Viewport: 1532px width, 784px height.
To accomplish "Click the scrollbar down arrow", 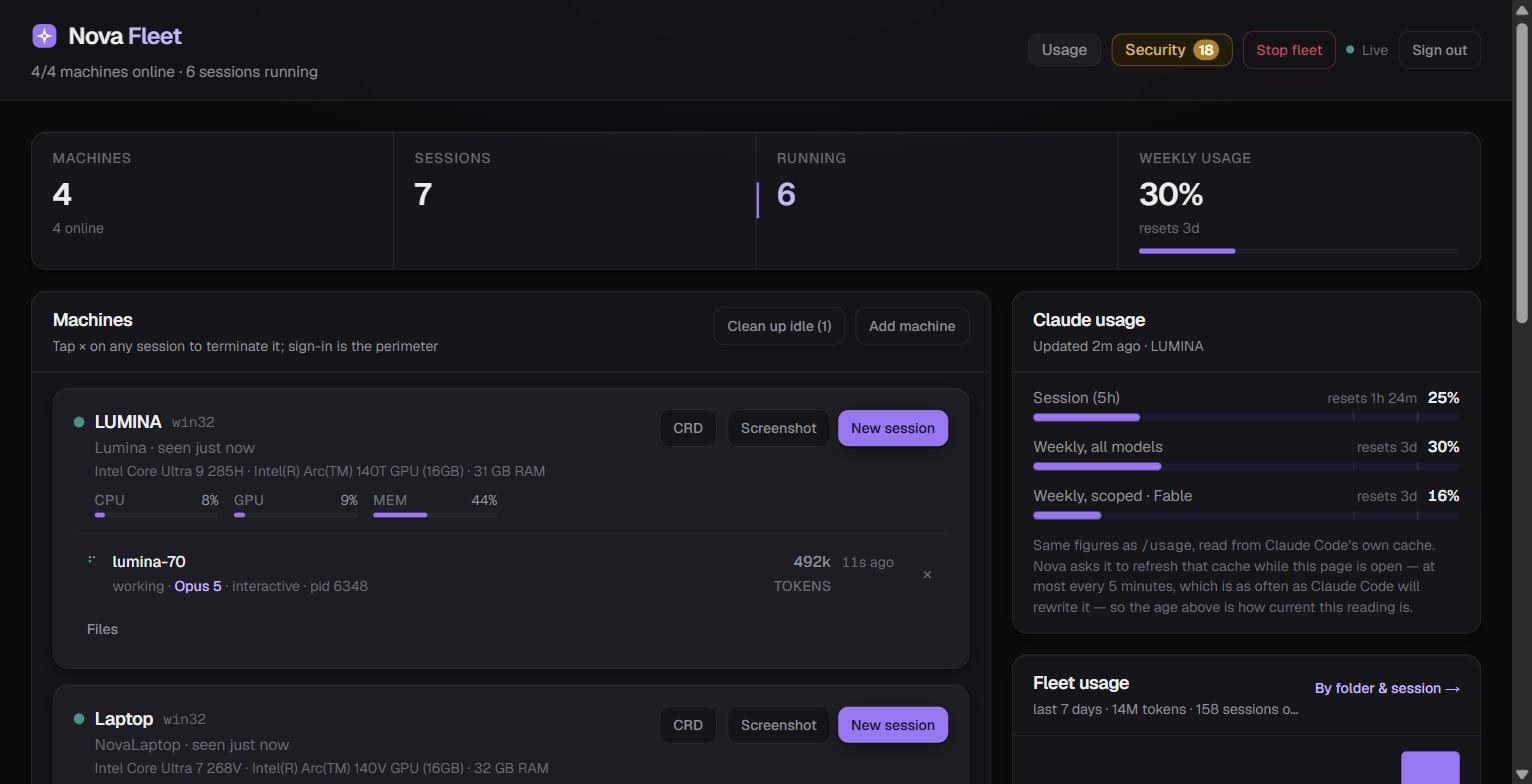I will point(1522,775).
